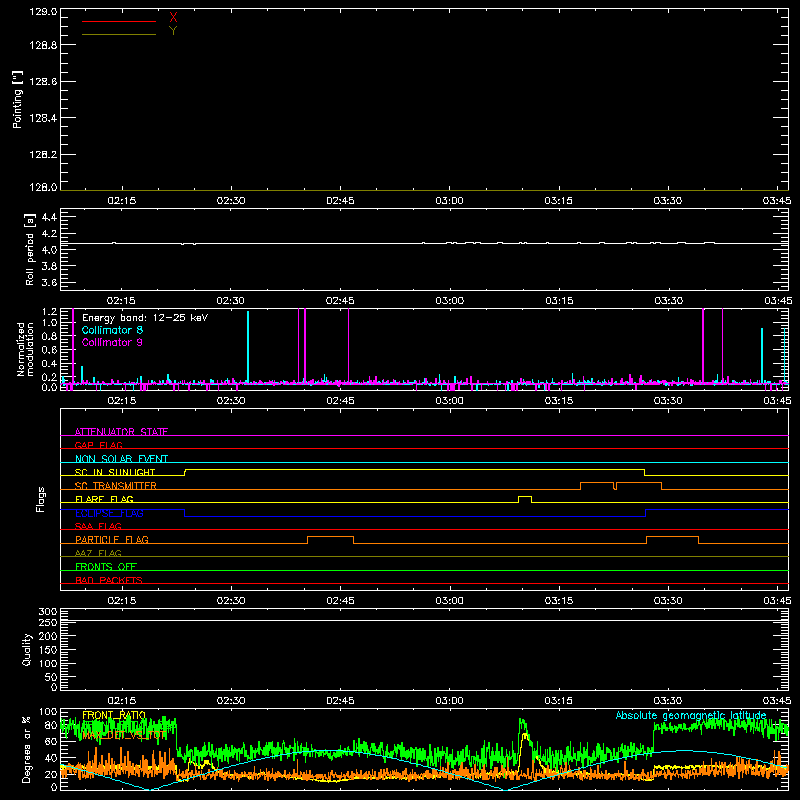800x800 pixels.
Task: Click the 02:30 time label under Flags plot
Action: (x=231, y=601)
